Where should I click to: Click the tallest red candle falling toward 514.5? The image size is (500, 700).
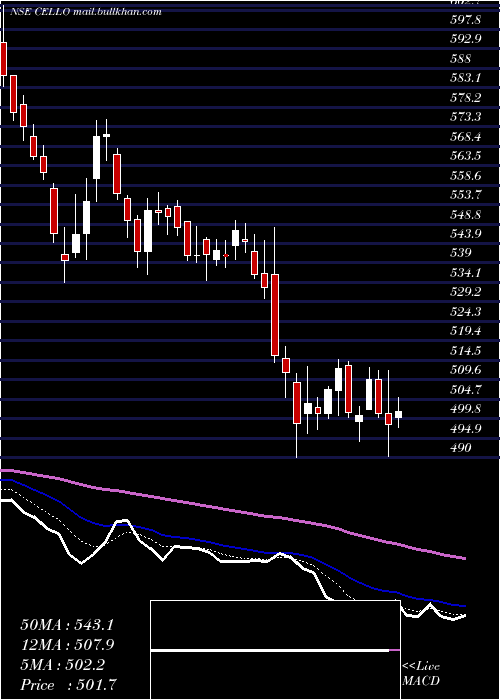click(x=275, y=315)
